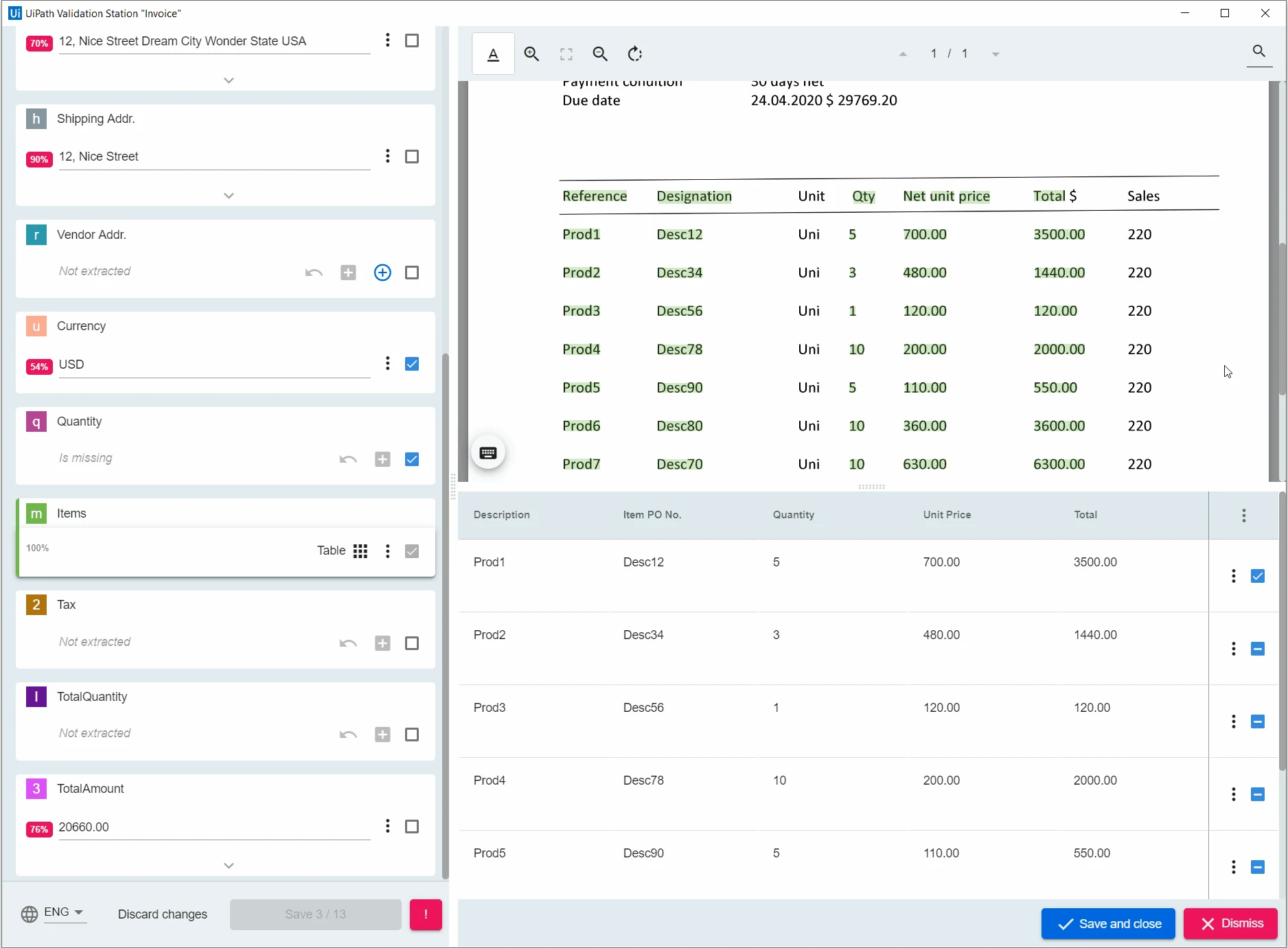Click the keyboard shortcuts icon
This screenshot has width=1288, height=948.
pos(488,452)
